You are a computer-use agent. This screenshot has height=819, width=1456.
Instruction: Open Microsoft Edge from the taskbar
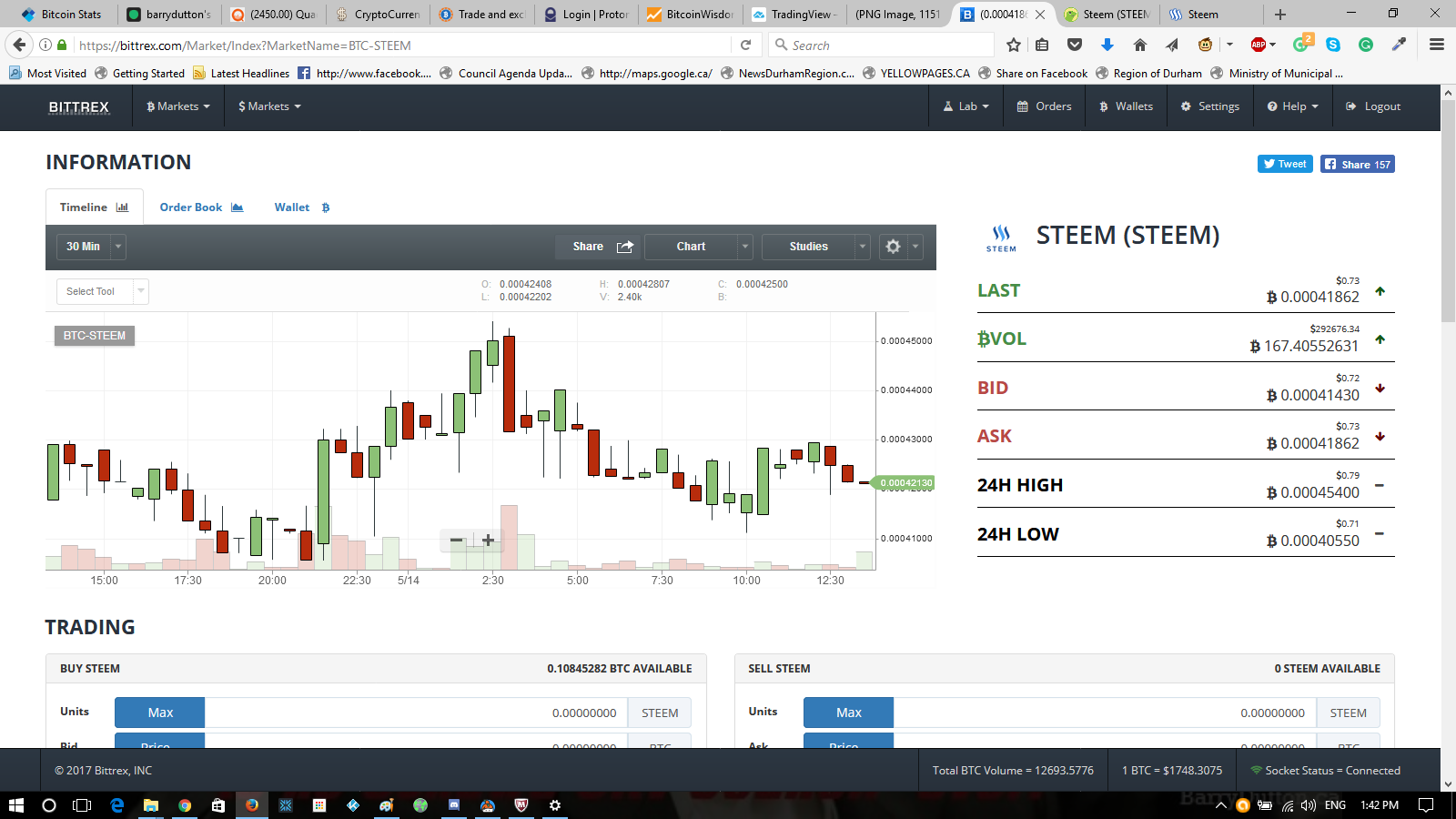(x=117, y=804)
